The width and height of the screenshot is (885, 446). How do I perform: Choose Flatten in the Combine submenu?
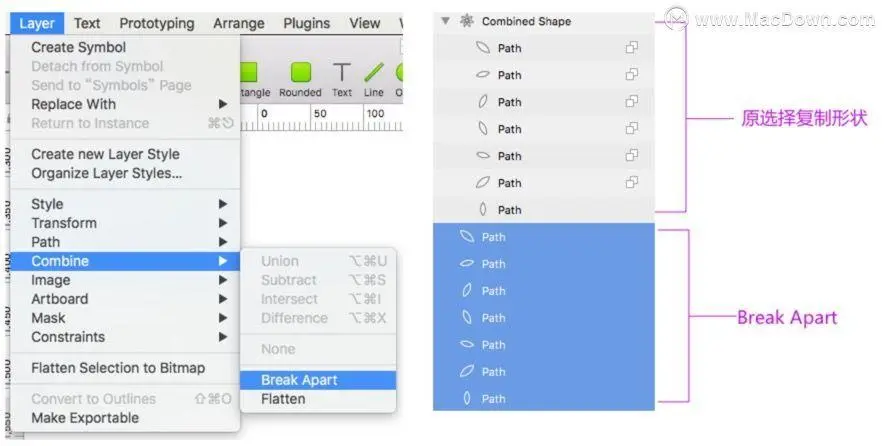[x=283, y=399]
